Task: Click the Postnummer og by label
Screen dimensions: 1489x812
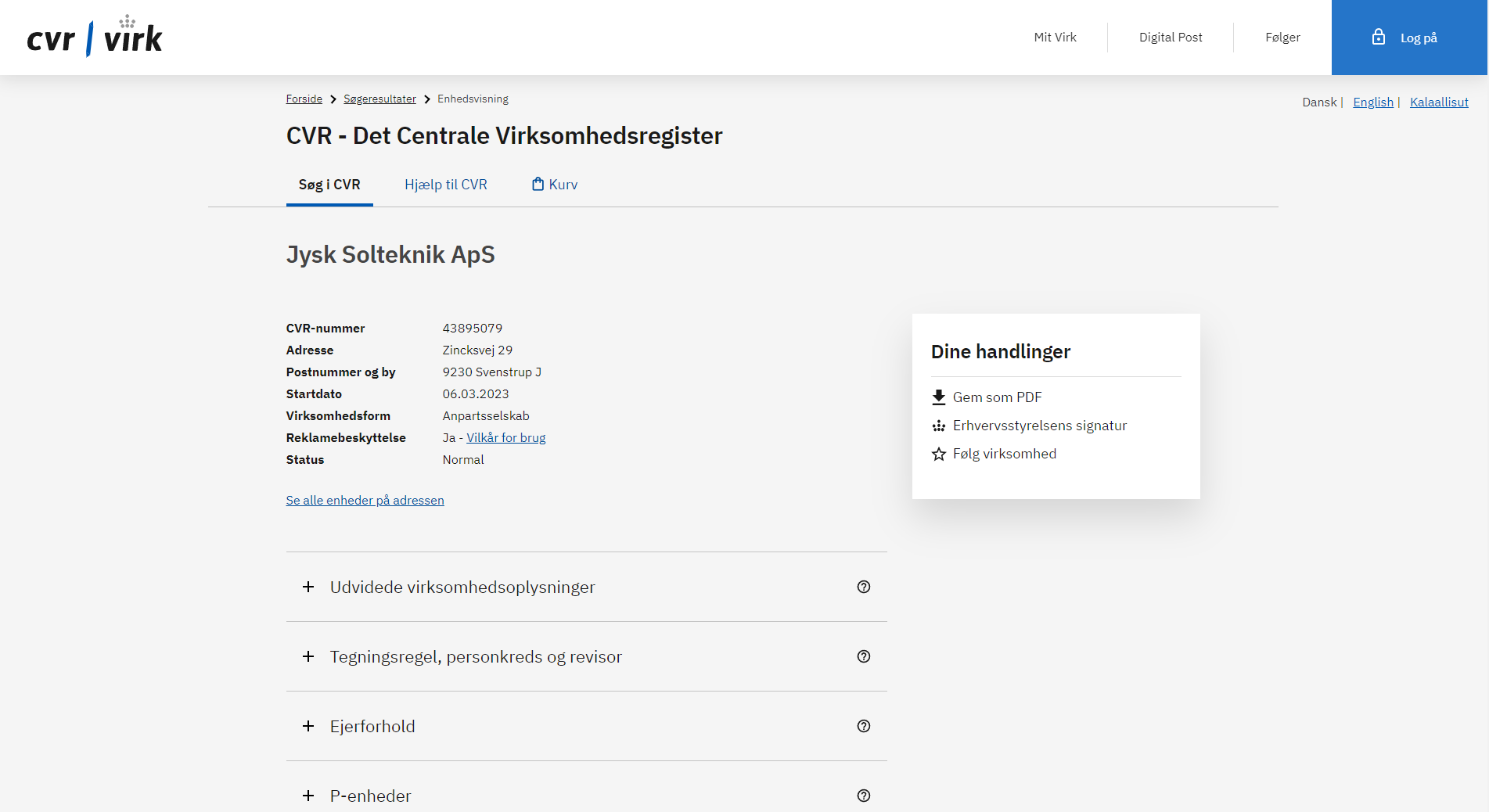Action: [x=341, y=372]
